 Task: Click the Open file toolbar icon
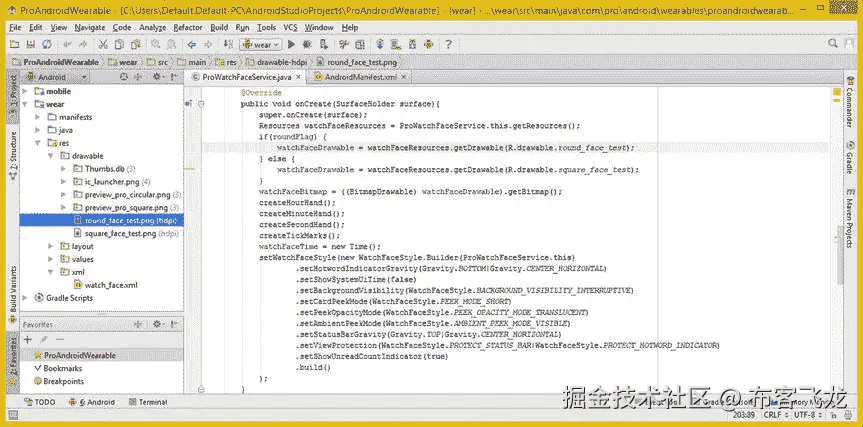(x=15, y=45)
